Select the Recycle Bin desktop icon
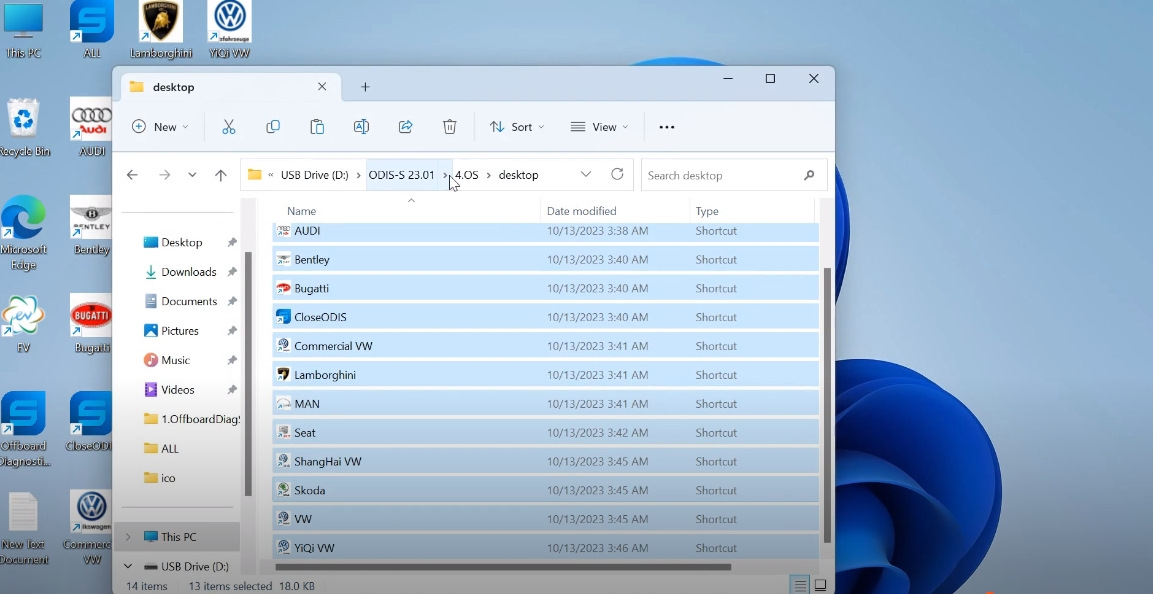The height and width of the screenshot is (594, 1153). click(24, 127)
